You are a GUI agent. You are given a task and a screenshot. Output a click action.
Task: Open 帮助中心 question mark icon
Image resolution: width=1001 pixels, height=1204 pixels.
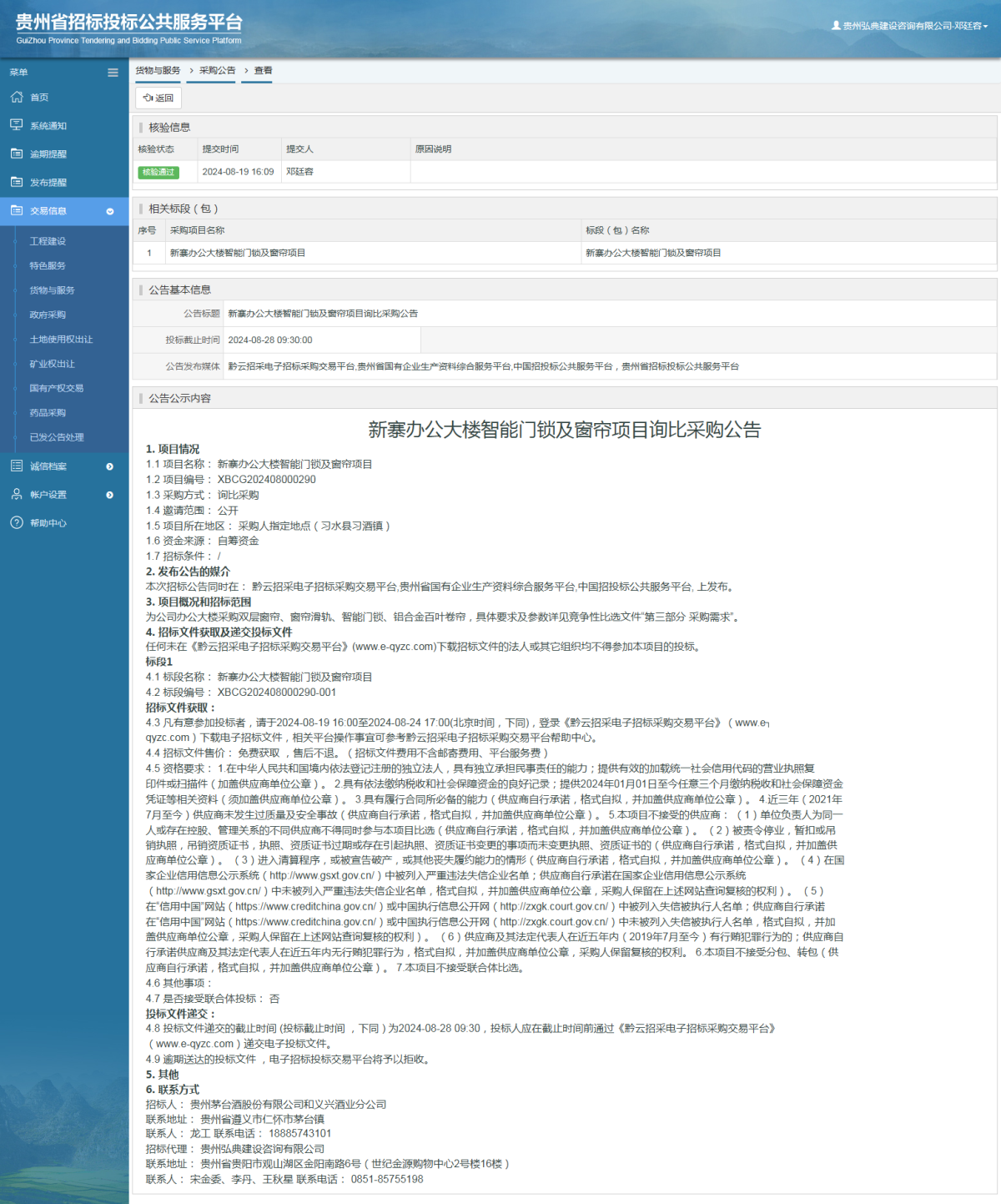coord(18,523)
